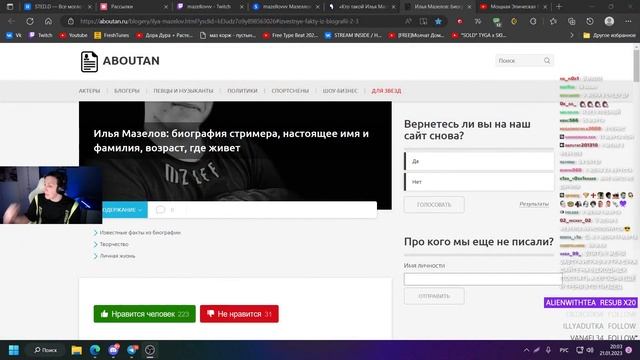Viewport: 640px width, 360px height.
Task: Jump to 'Известные факты из биографии' section
Action: [140, 233]
